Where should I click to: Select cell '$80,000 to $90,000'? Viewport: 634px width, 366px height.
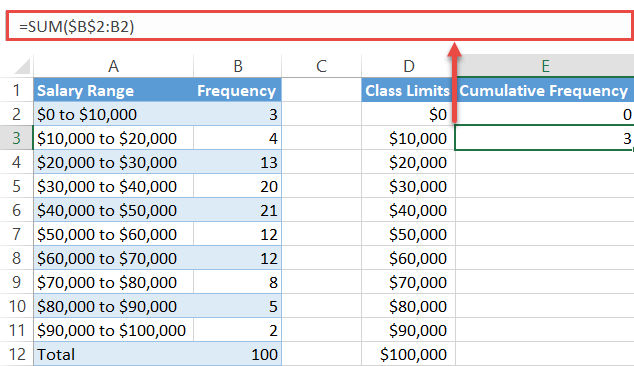point(114,306)
